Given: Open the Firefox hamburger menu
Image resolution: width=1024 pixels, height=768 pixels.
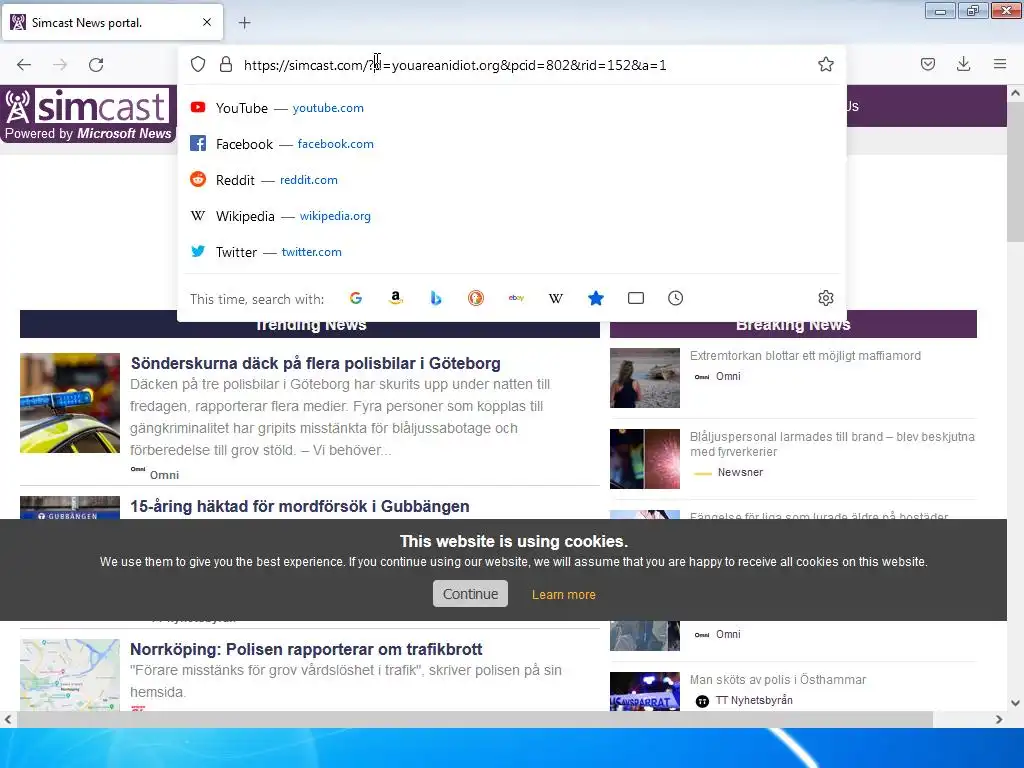Looking at the screenshot, I should [x=1000, y=64].
